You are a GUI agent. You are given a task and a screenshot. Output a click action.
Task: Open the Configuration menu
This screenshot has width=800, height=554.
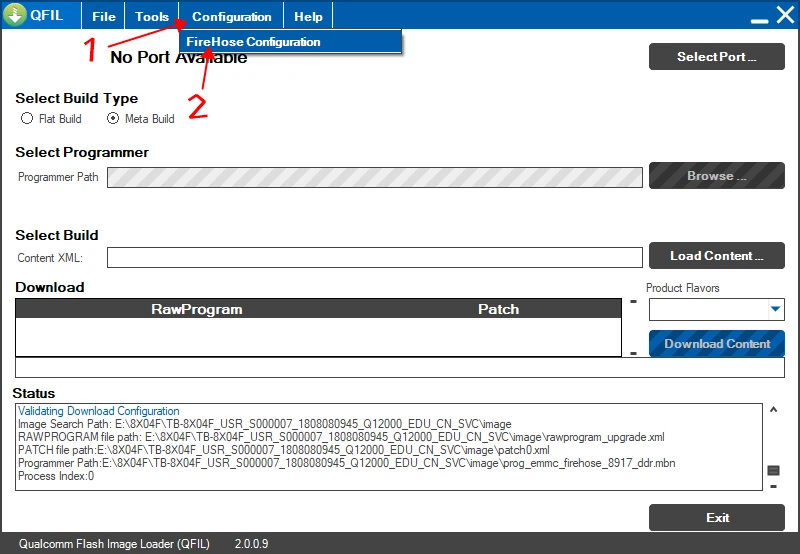click(232, 16)
